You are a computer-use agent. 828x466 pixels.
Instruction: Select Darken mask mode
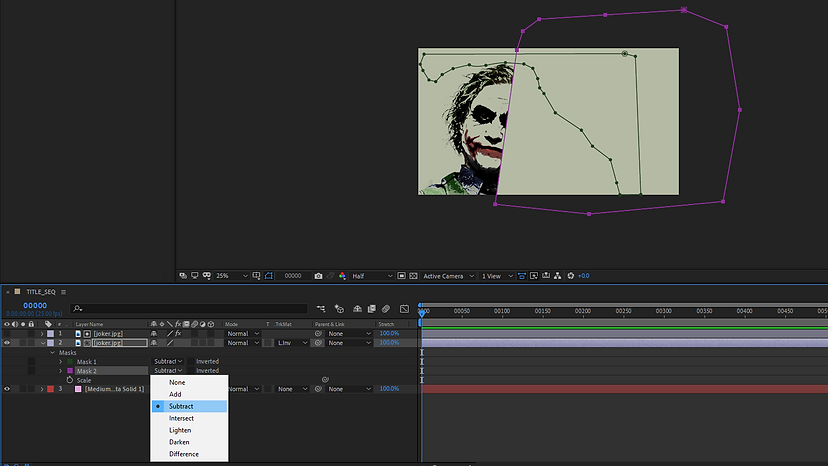point(189,442)
